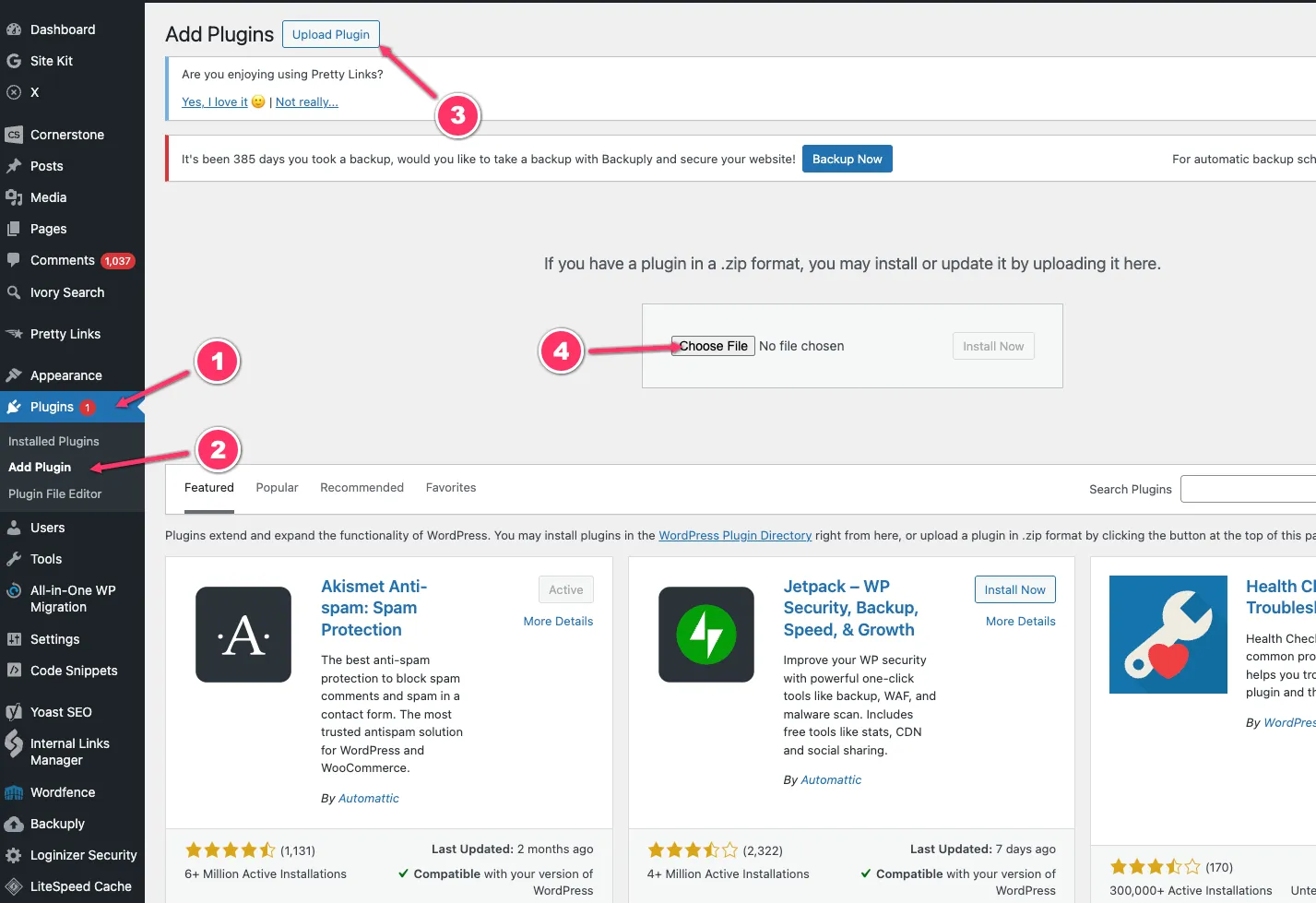Viewport: 1316px width, 903px height.
Task: Click the Akismet plugin logo thumbnail
Action: (x=243, y=635)
